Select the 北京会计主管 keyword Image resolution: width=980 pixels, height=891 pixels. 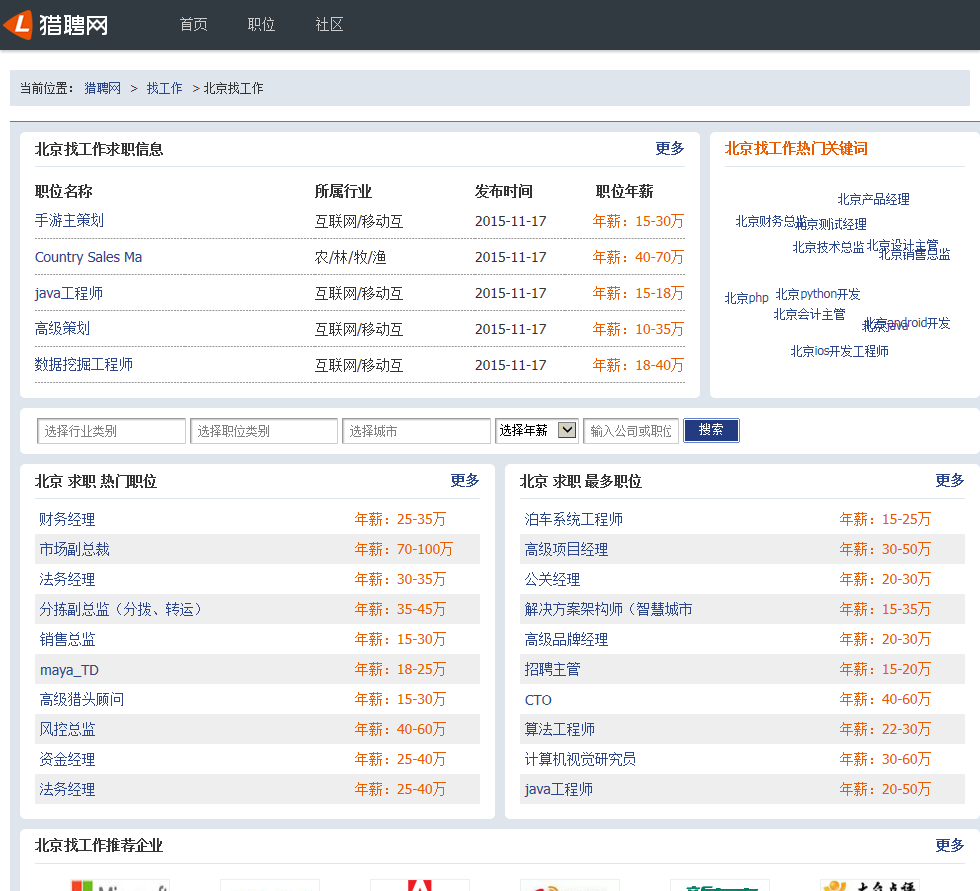click(x=809, y=314)
